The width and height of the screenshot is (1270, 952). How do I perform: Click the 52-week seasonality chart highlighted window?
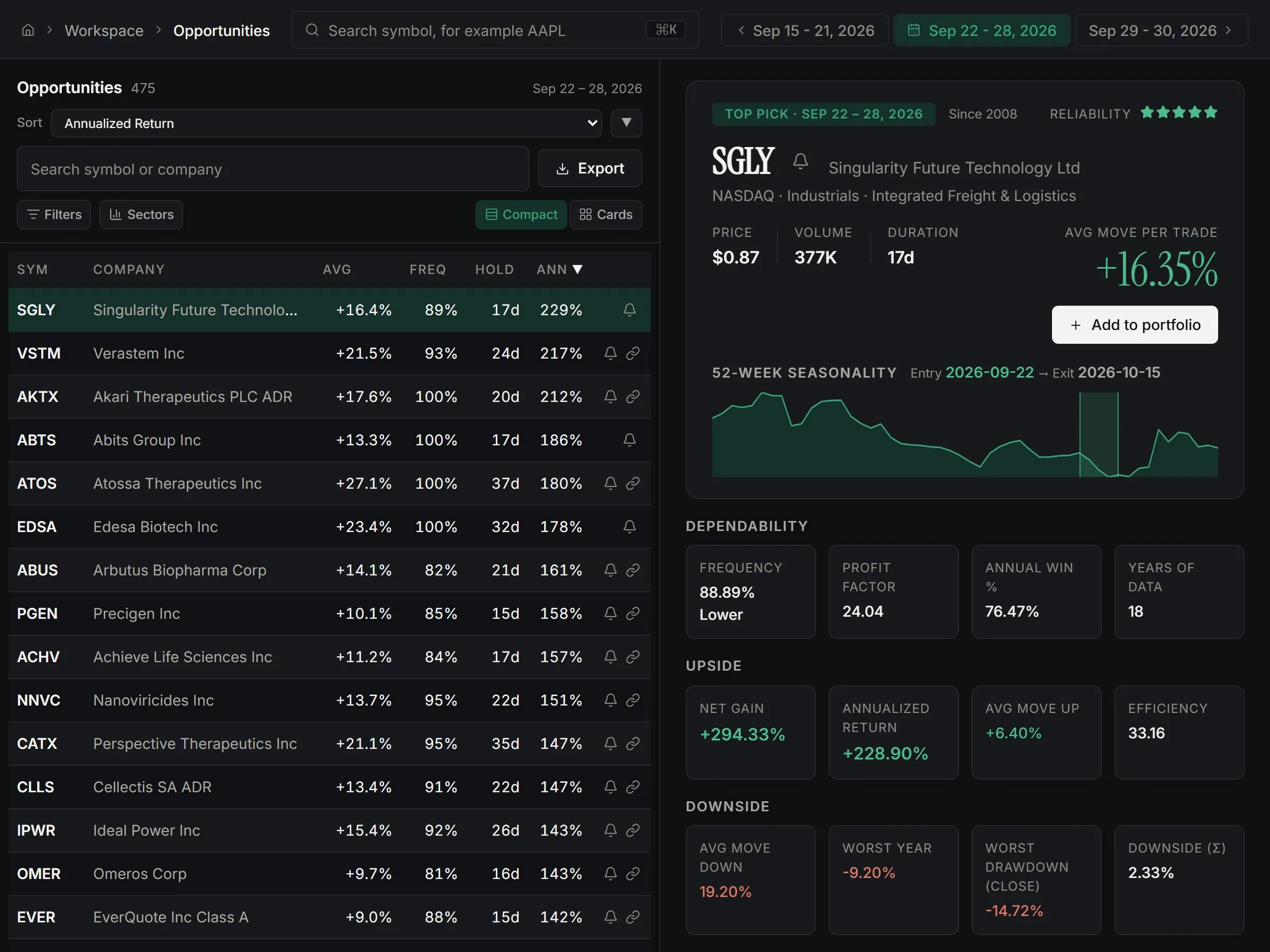pos(1099,434)
